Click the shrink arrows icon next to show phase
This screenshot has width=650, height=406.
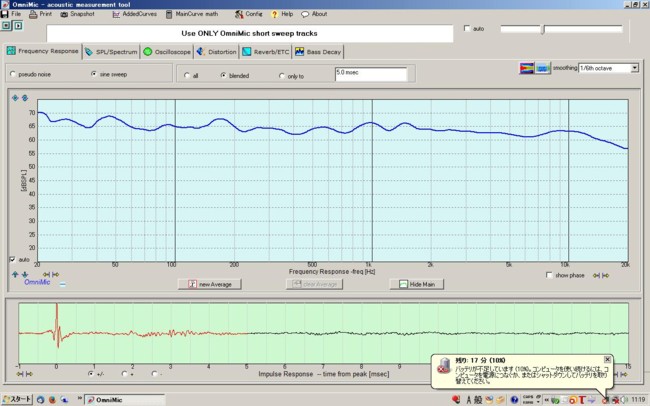coord(596,275)
